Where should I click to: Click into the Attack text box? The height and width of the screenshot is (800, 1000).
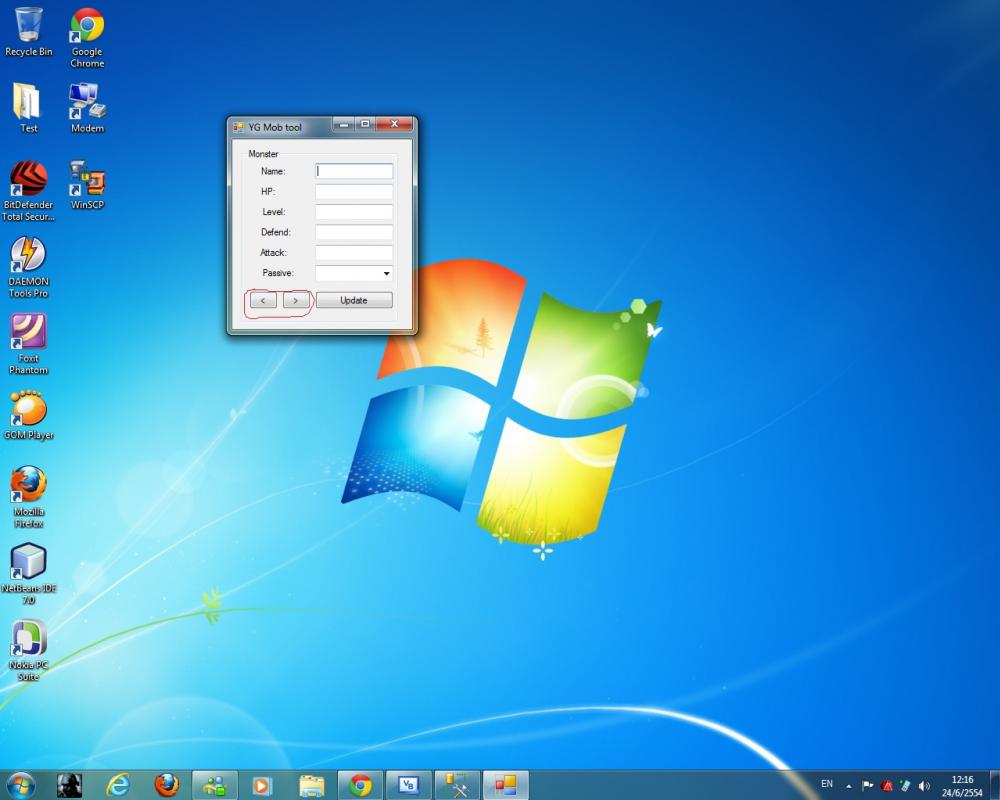click(354, 253)
